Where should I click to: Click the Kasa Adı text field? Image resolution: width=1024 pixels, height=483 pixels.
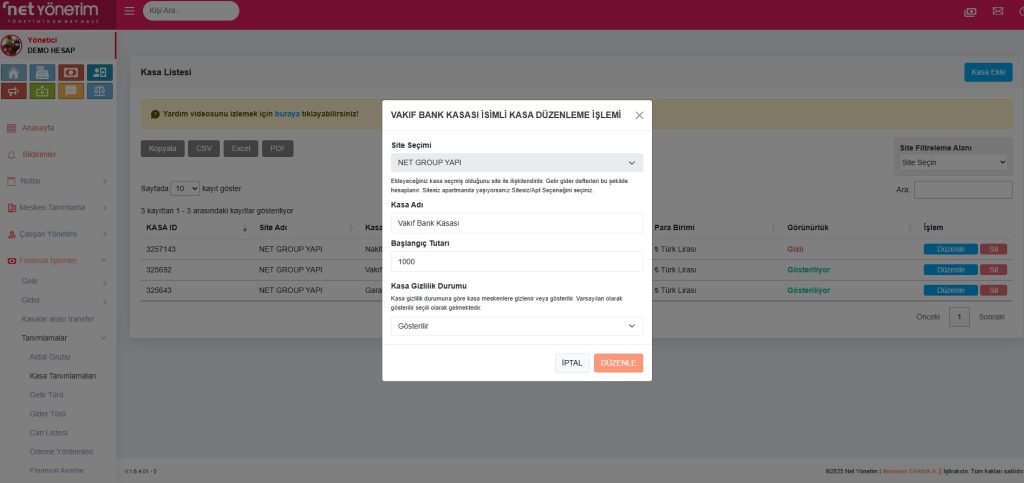click(516, 223)
